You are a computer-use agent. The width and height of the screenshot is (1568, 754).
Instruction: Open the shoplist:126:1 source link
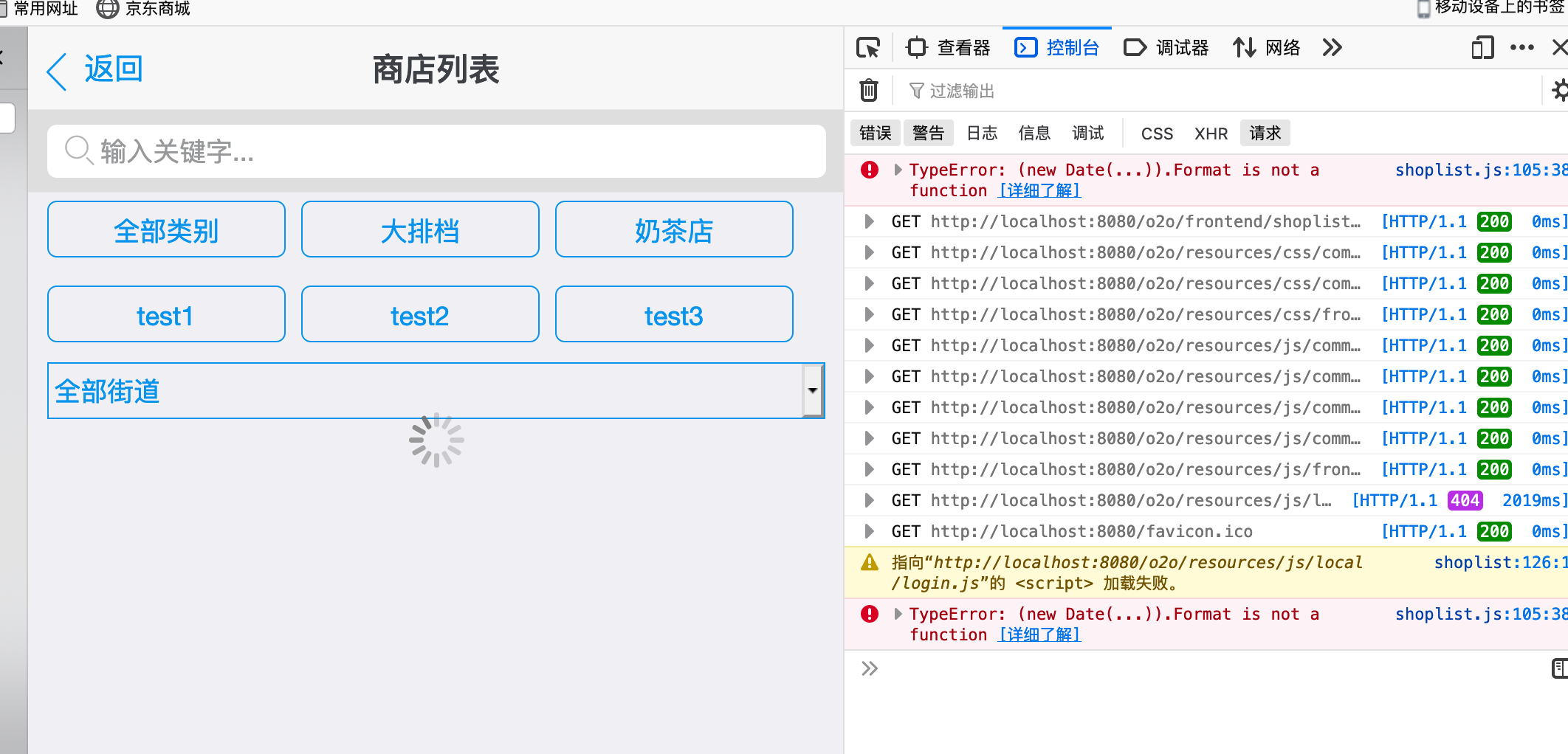(x=1500, y=562)
